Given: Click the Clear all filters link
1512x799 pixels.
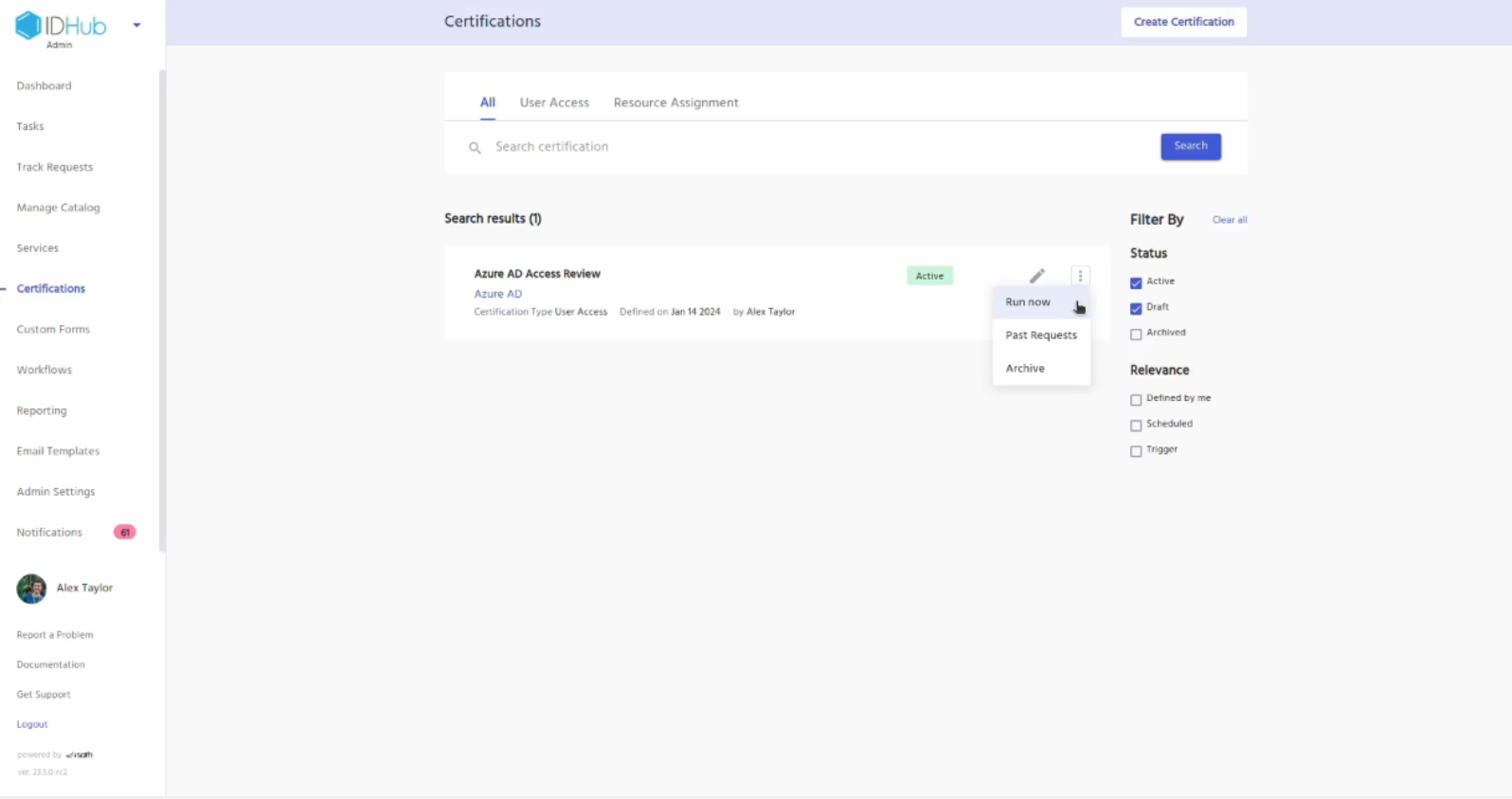Looking at the screenshot, I should coord(1229,220).
